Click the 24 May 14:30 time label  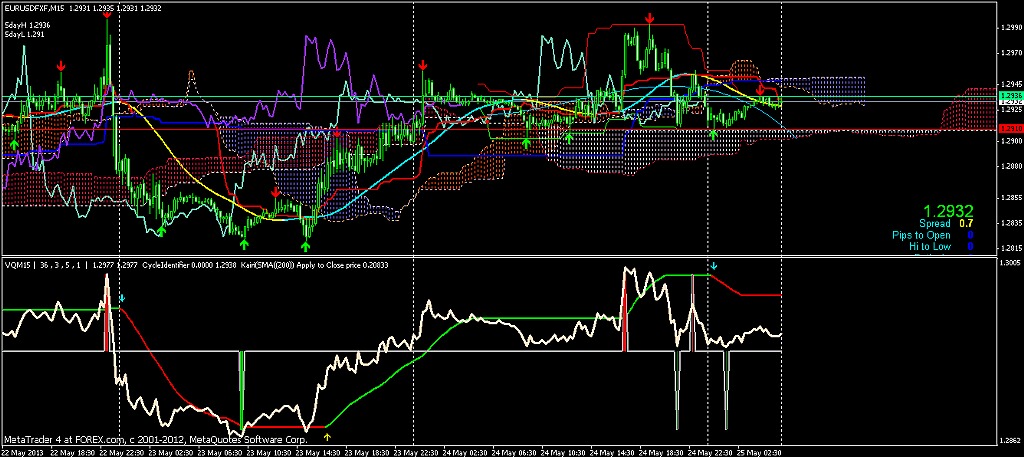[x=610, y=452]
